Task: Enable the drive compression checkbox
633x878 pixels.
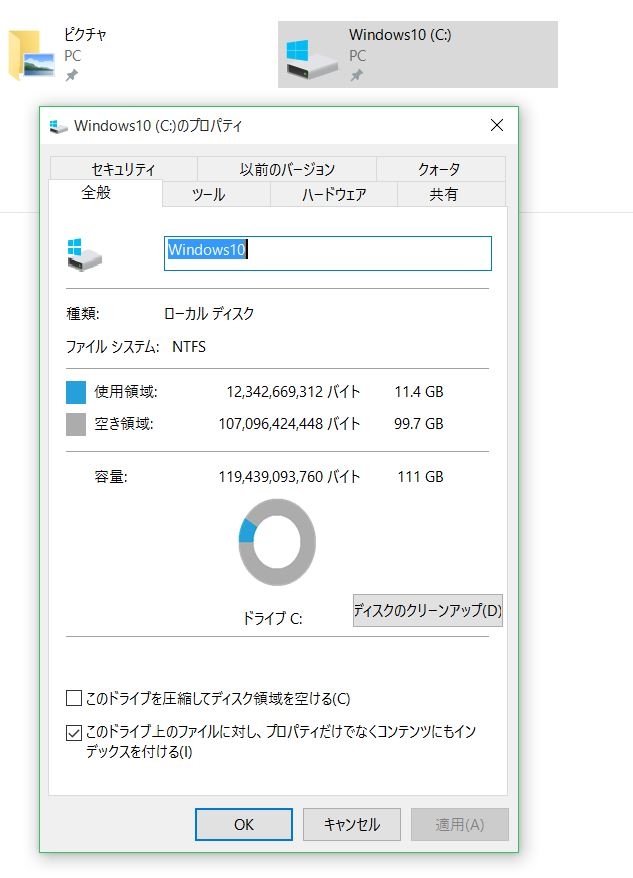Action: [73, 698]
